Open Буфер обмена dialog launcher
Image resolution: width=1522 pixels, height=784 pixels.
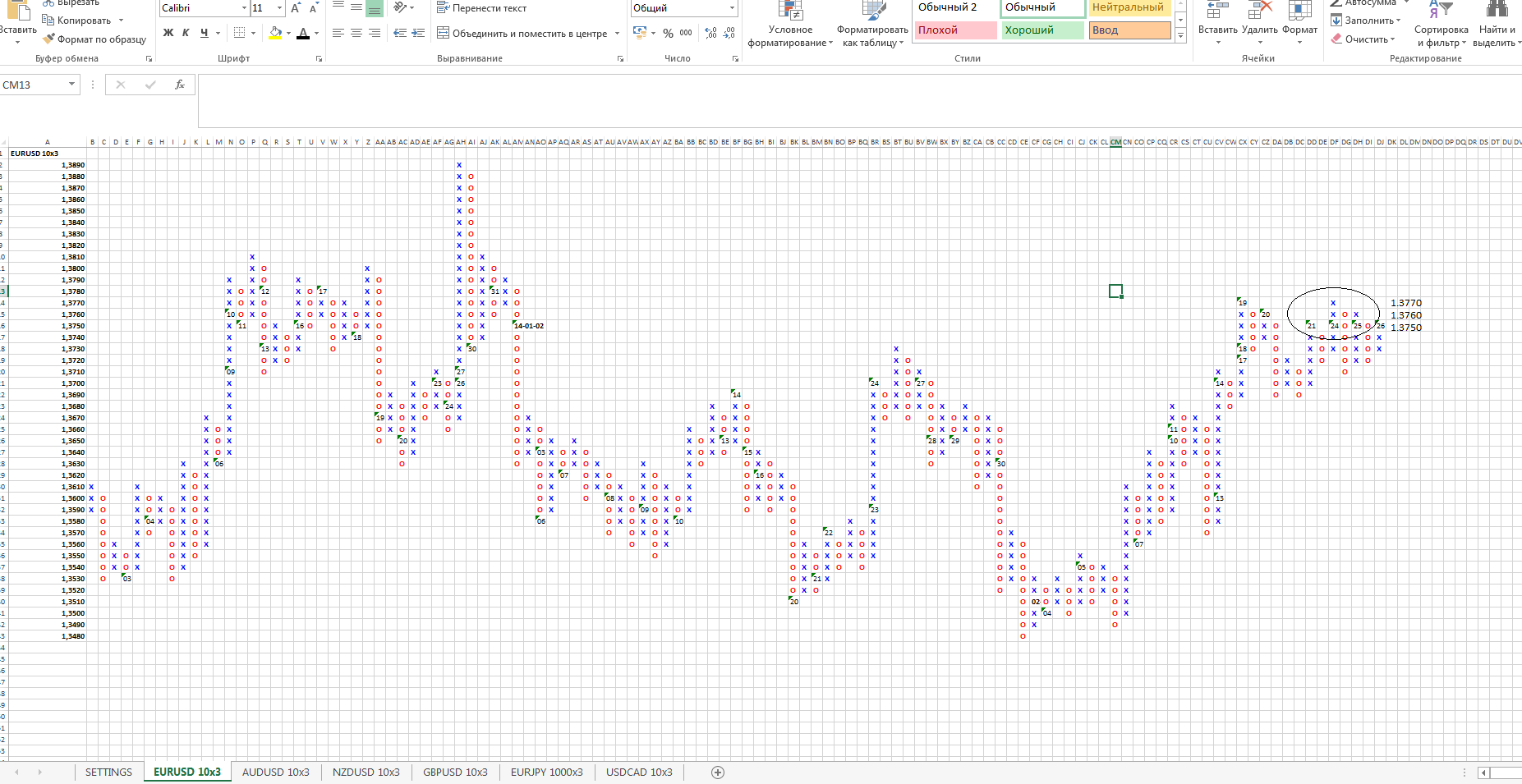pyautogui.click(x=149, y=59)
